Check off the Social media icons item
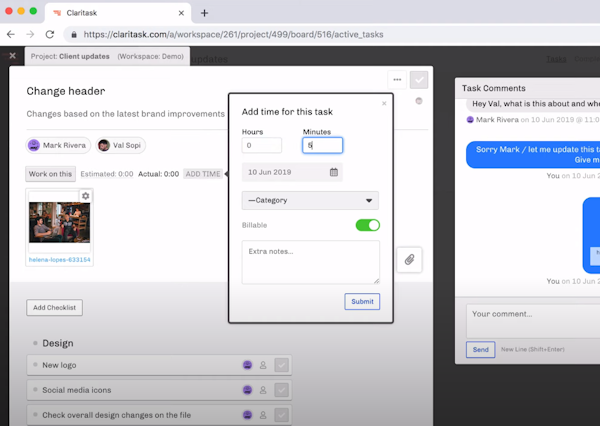 [282, 390]
